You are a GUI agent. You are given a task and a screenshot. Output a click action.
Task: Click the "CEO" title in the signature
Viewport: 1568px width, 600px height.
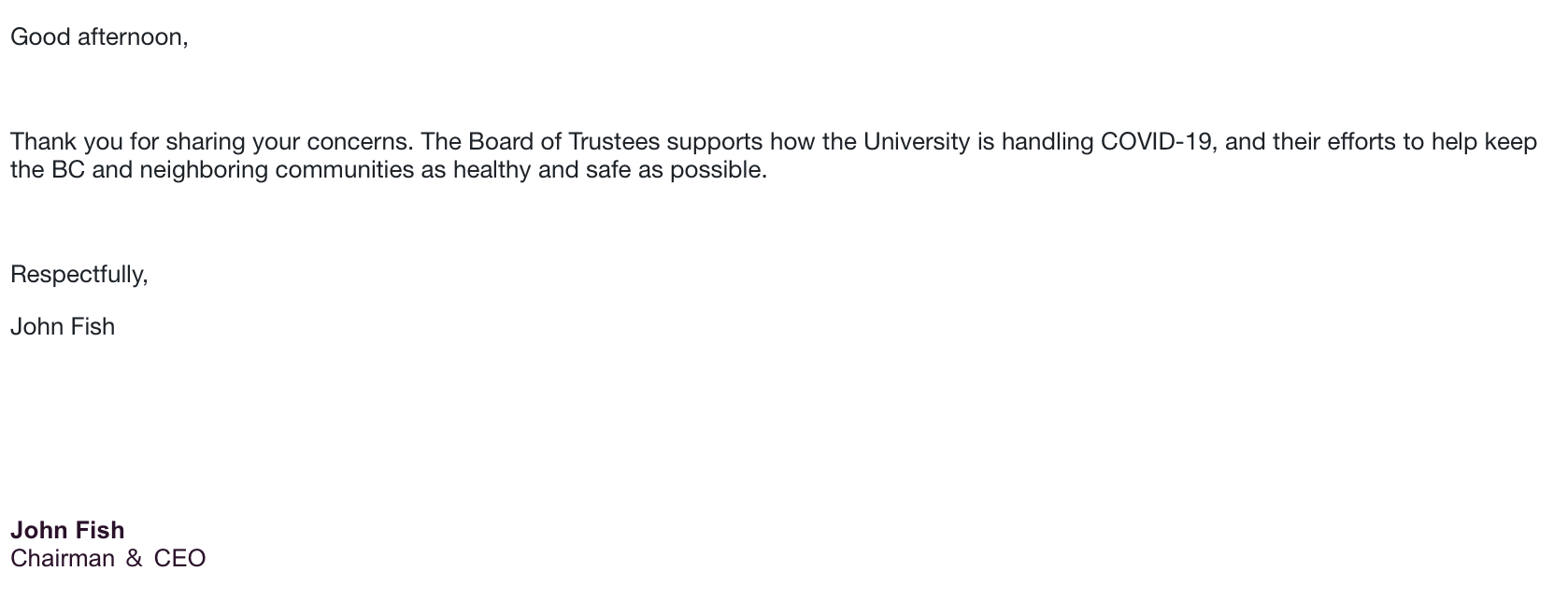[179, 558]
